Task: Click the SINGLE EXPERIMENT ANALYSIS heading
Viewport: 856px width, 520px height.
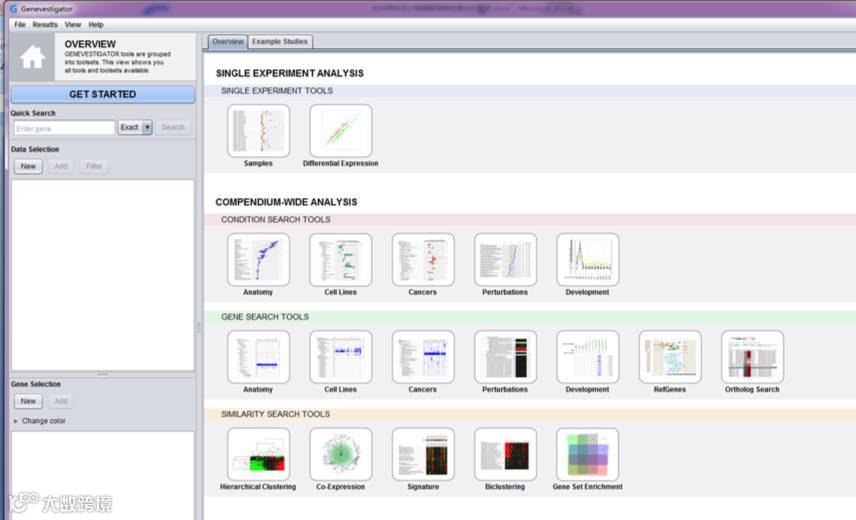Action: coord(289,73)
